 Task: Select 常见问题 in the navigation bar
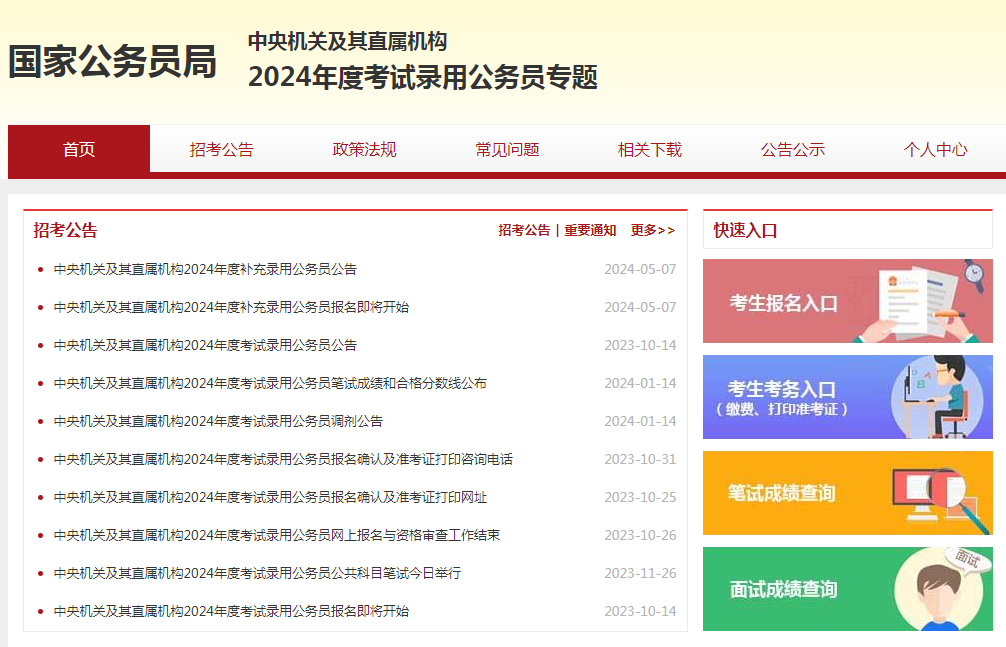(x=507, y=149)
